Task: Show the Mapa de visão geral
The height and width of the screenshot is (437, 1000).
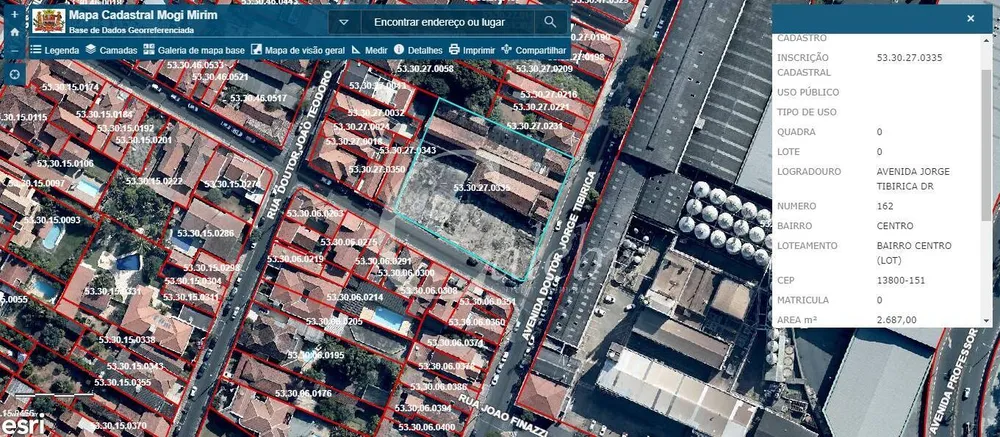Action: click(298, 50)
